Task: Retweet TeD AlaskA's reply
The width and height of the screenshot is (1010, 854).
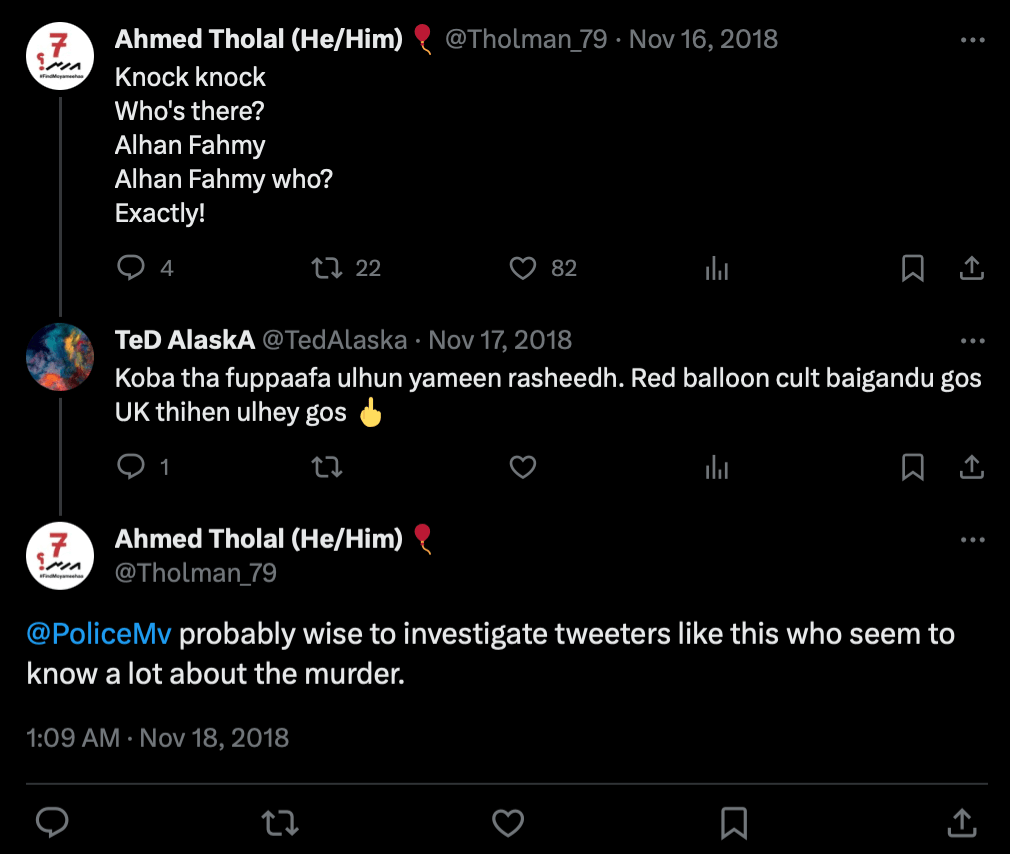Action: pos(328,466)
